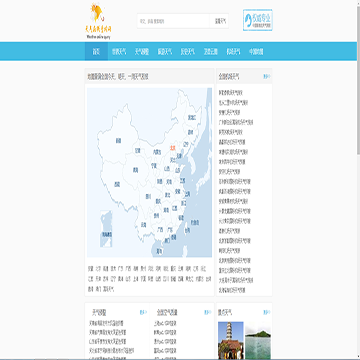The width and height of the screenshot is (360, 360).
Task: Select 贵州 on the China map
Action: click(156, 215)
